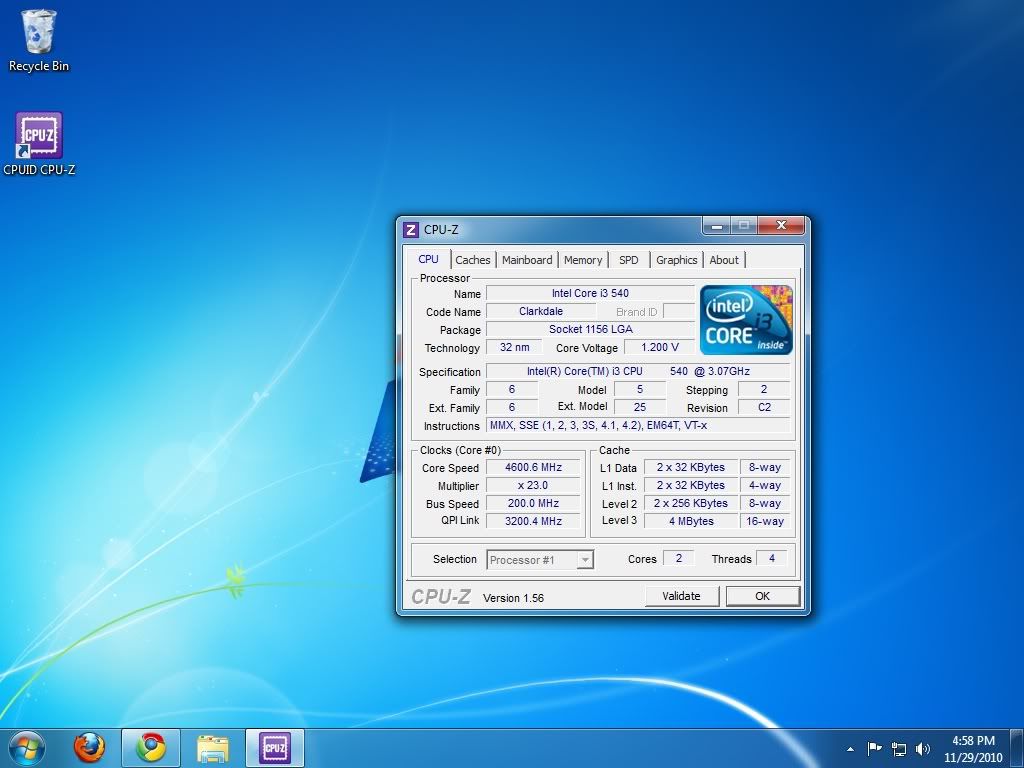Click the OK button
1024x768 pixels.
(x=762, y=596)
